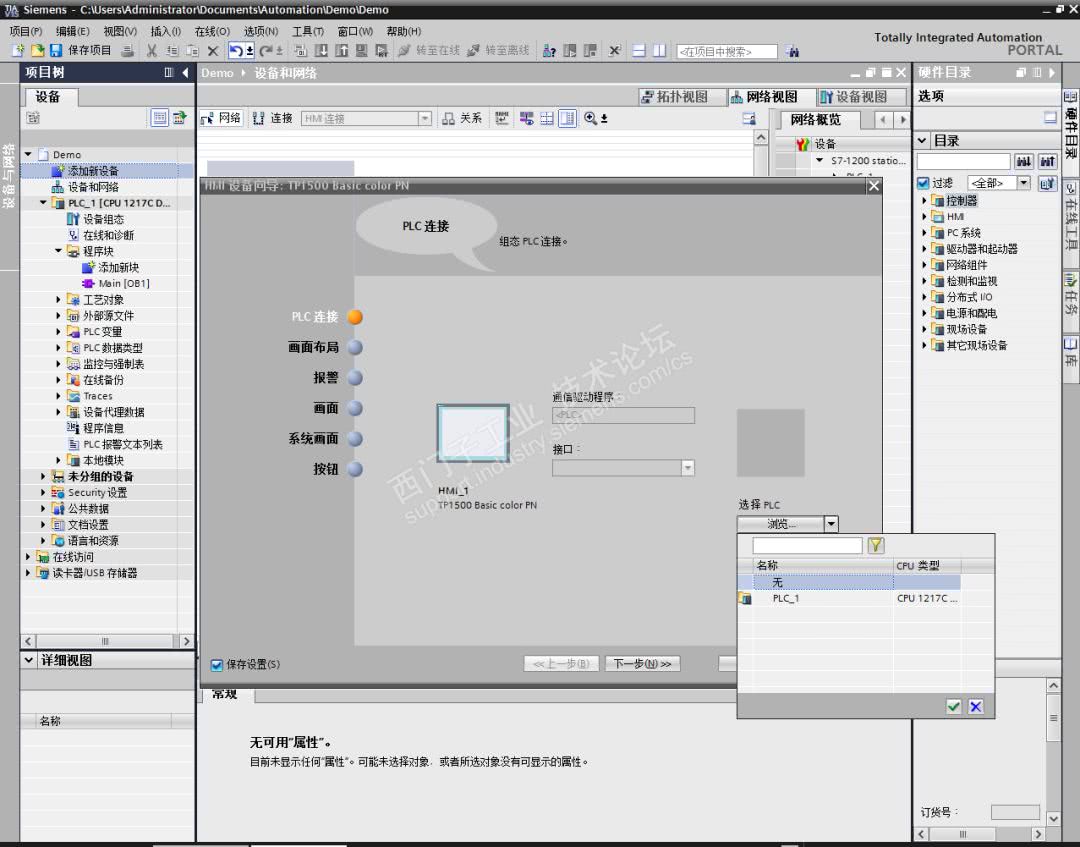
Task: Uncheck the 过滤 filter checkbox in catalog
Action: point(923,183)
